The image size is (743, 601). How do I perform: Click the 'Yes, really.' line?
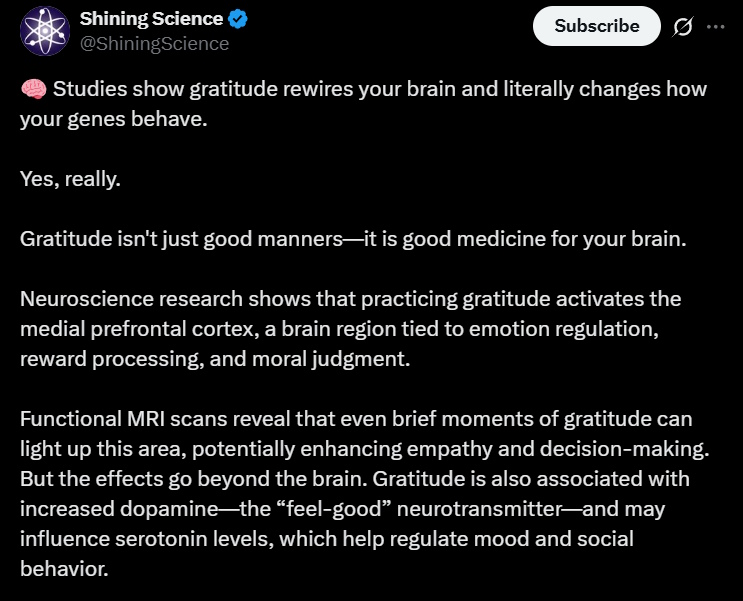click(69, 179)
